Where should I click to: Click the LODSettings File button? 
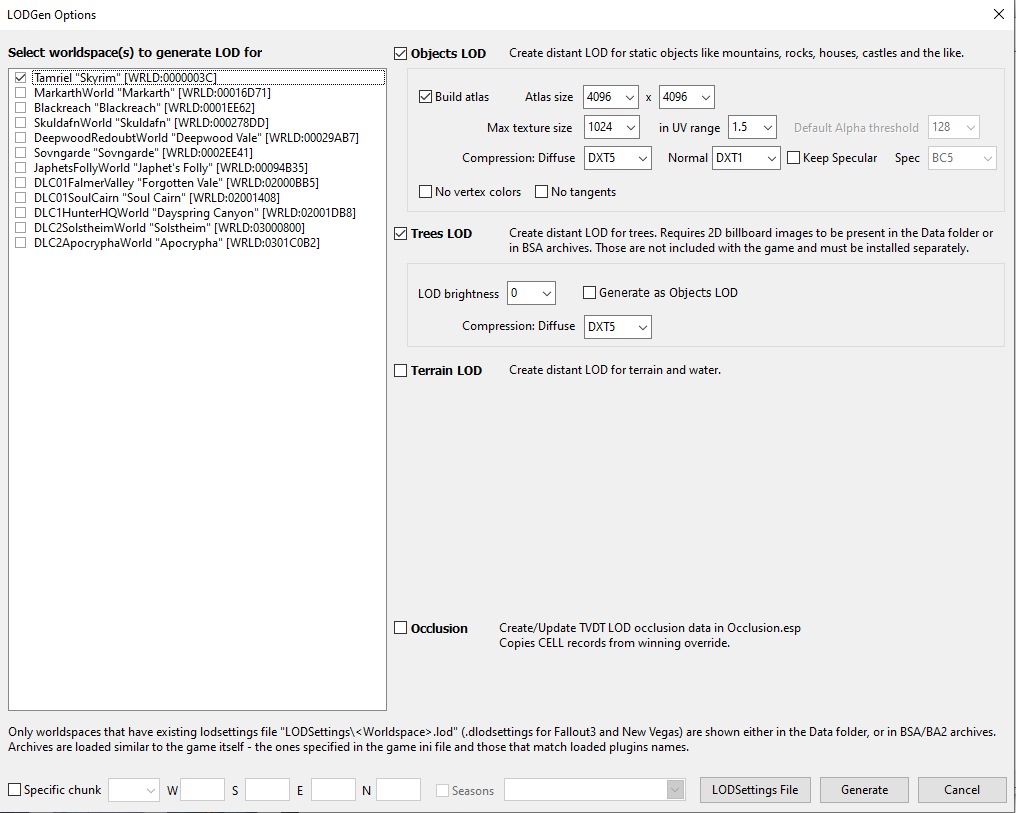tap(755, 790)
